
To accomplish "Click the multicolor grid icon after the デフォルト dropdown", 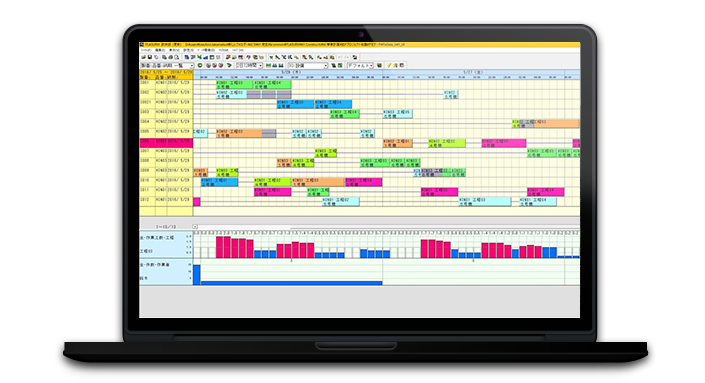I will pos(379,66).
